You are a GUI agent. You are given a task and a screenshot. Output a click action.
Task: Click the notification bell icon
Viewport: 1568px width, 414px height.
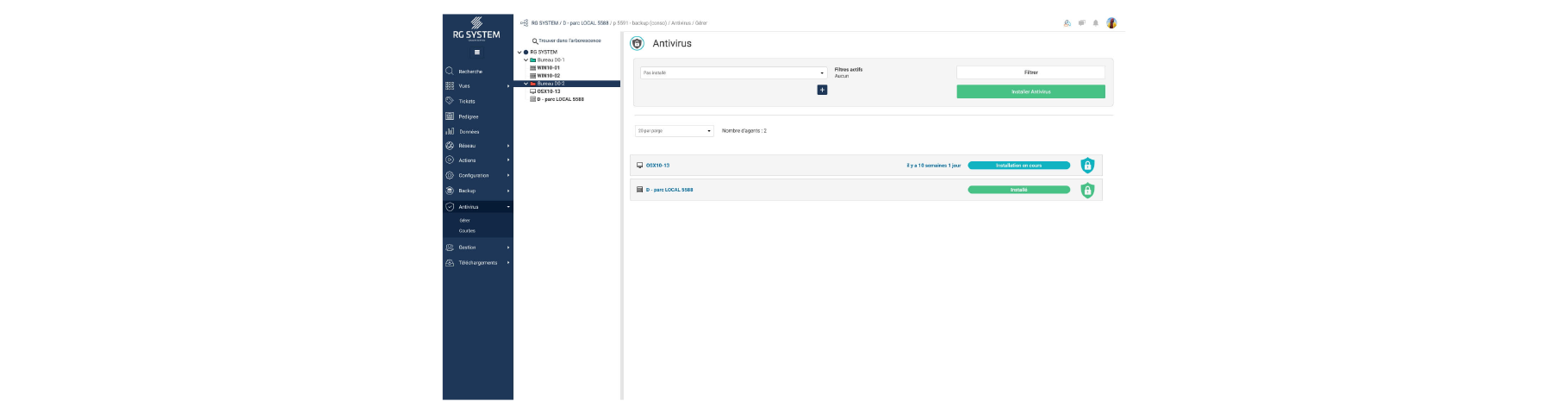(x=1096, y=23)
